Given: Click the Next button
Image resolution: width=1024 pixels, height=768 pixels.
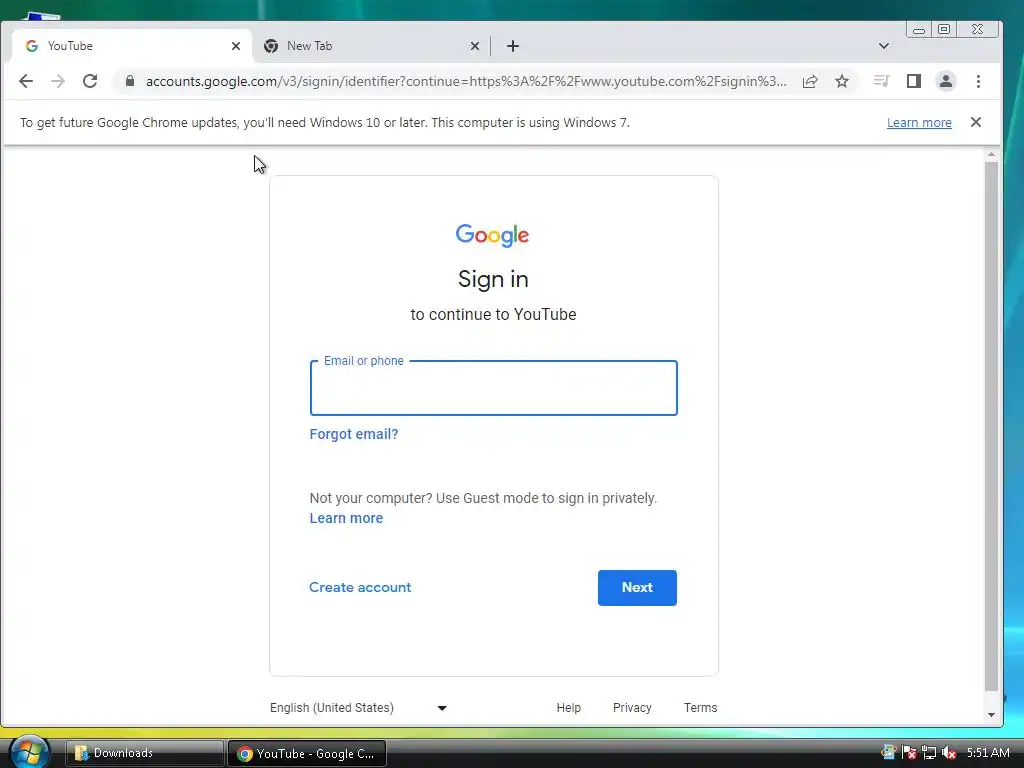Looking at the screenshot, I should coord(637,588).
